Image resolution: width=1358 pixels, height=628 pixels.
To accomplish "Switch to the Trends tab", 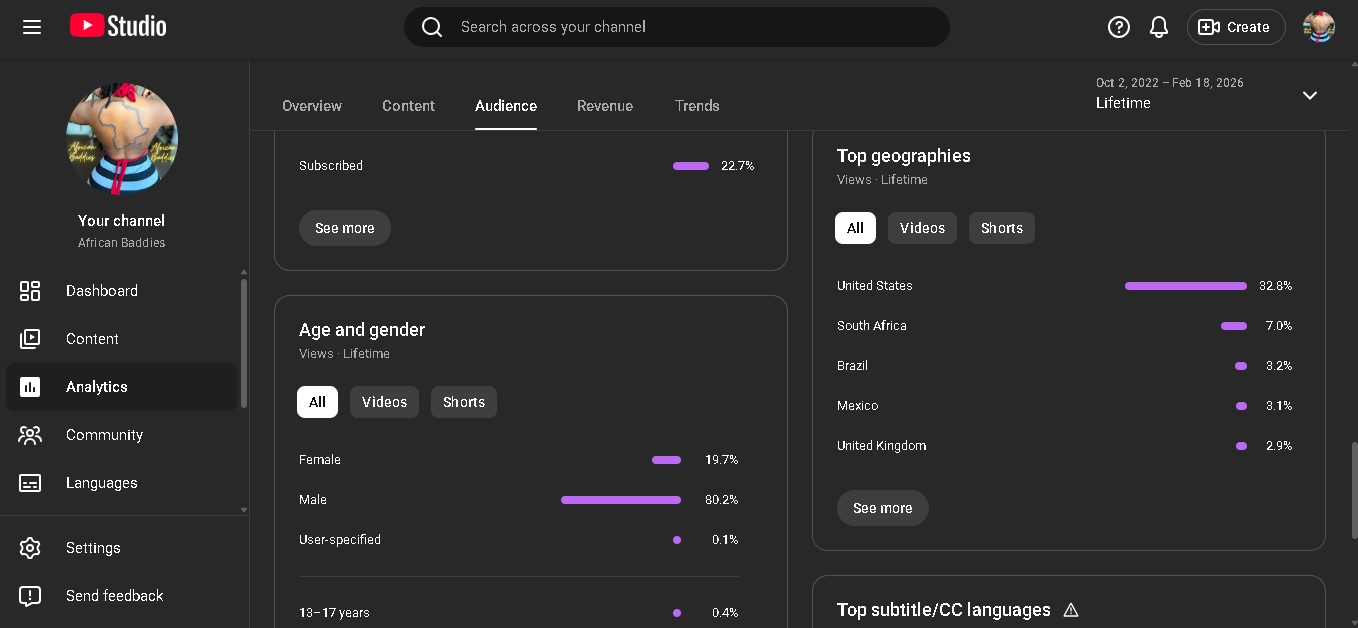I will 697,106.
